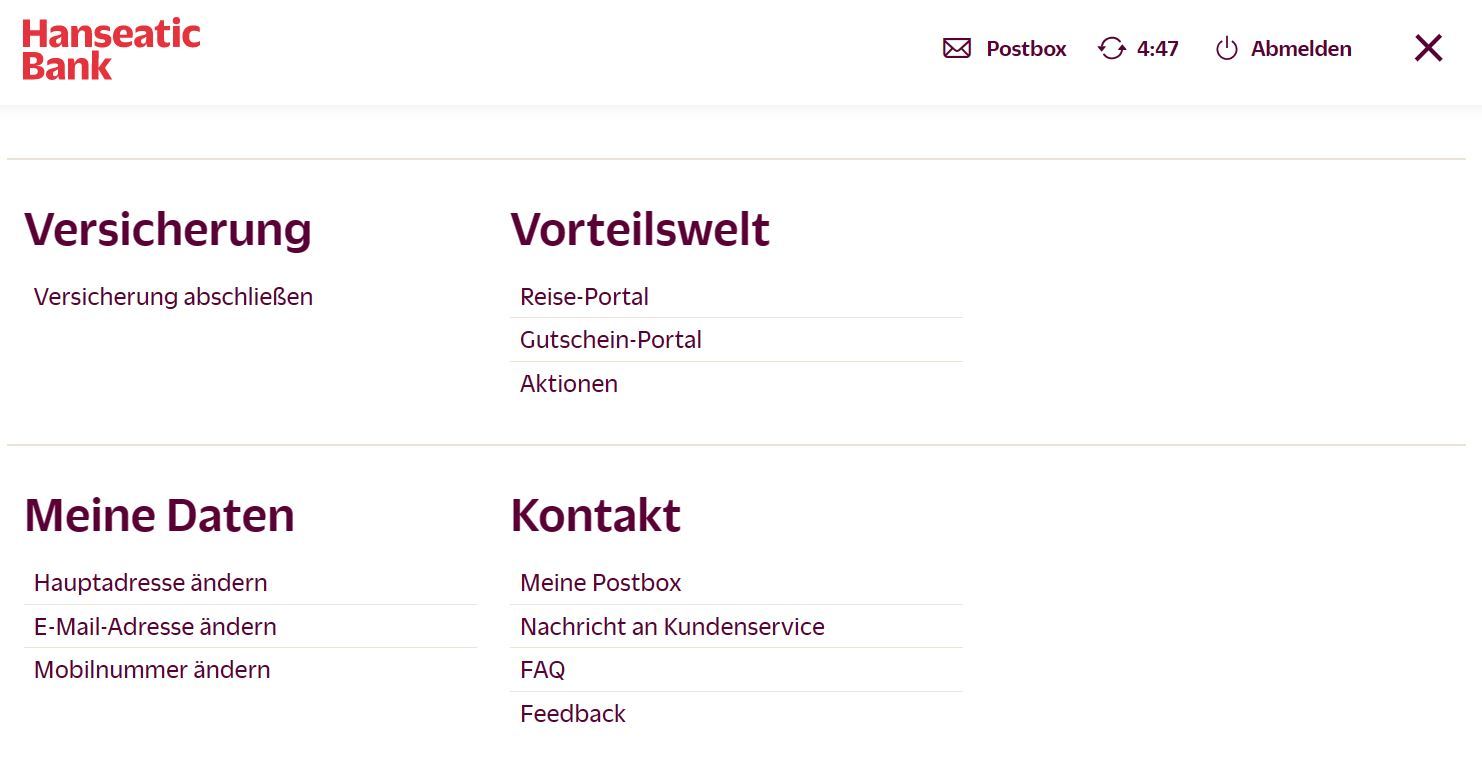Image resolution: width=1482 pixels, height=767 pixels.
Task: Open the Postbox label in header
Action: click(1026, 48)
